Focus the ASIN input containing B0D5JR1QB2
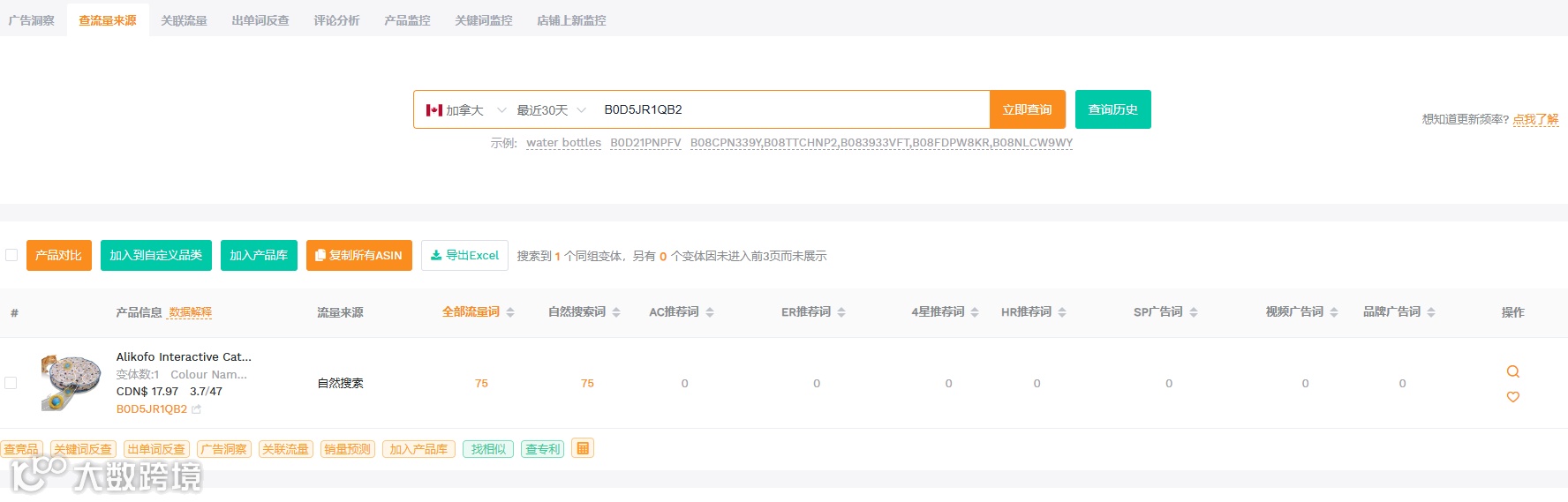Image resolution: width=1568 pixels, height=502 pixels. pyautogui.click(x=791, y=109)
